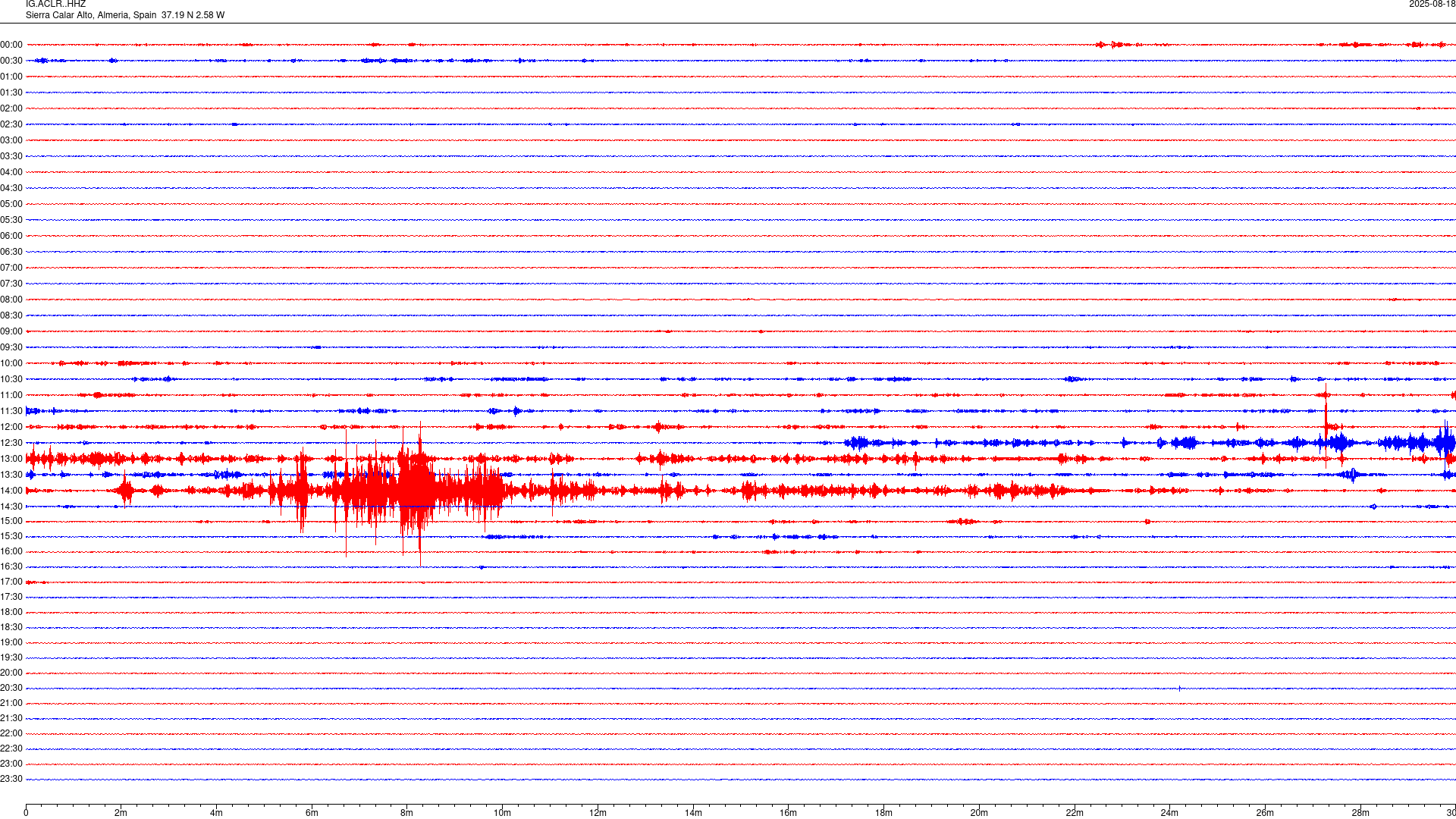
Task: Select the 16:00 row label
Action: (x=11, y=551)
